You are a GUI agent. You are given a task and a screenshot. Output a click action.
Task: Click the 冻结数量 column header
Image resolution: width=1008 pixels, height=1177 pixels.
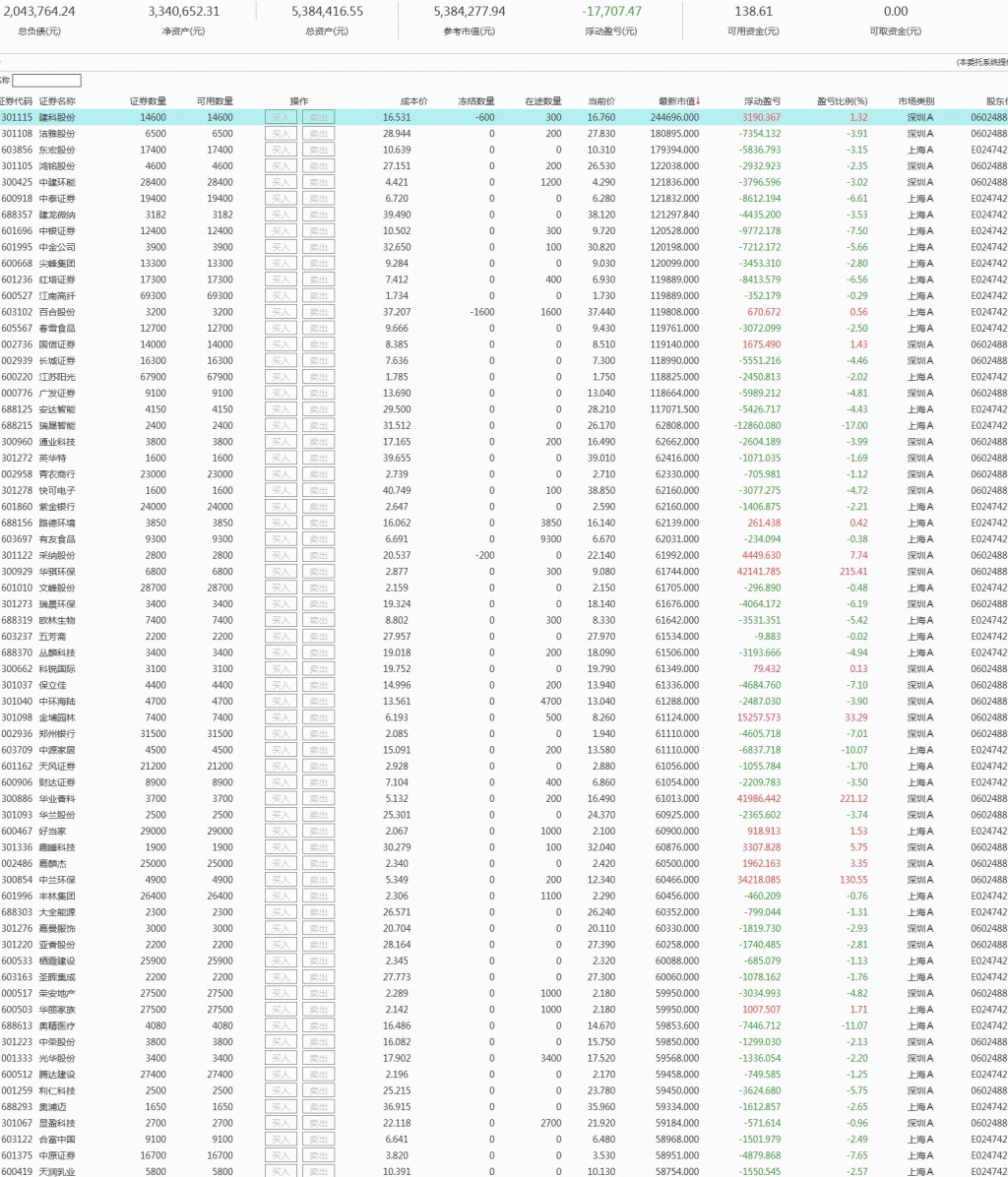click(x=476, y=101)
